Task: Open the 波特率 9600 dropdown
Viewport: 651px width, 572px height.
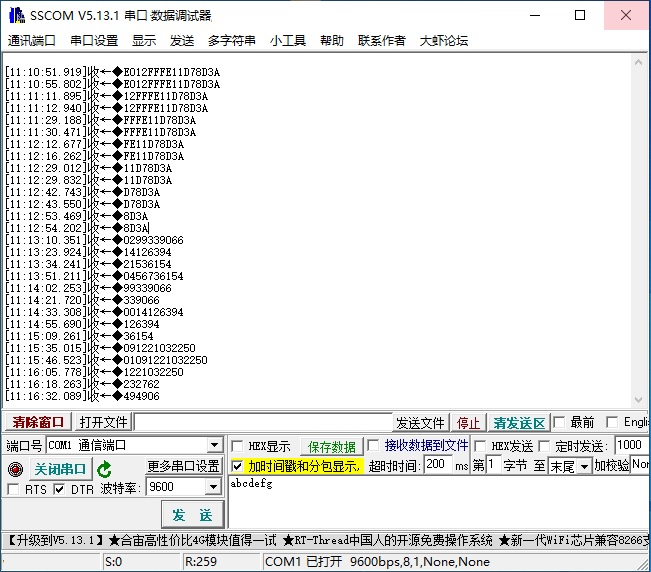Action: tap(212, 487)
